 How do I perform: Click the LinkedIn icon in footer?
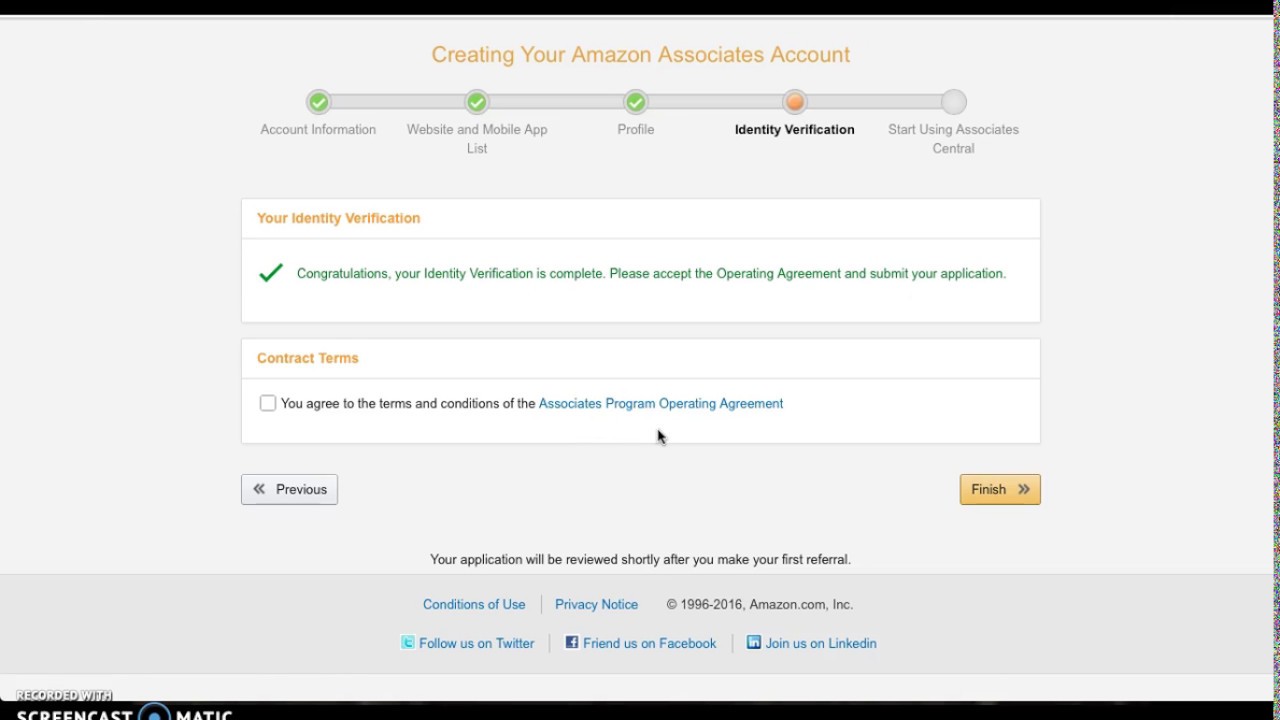pyautogui.click(x=754, y=643)
